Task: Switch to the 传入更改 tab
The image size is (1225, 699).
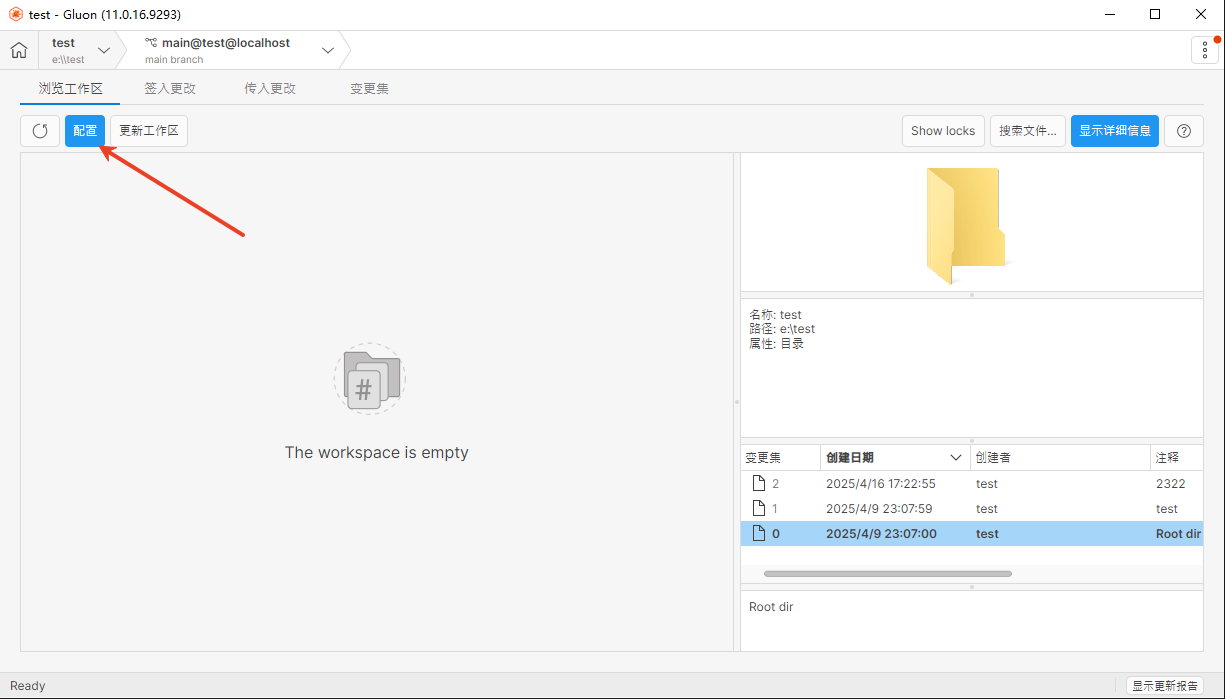Action: point(270,88)
